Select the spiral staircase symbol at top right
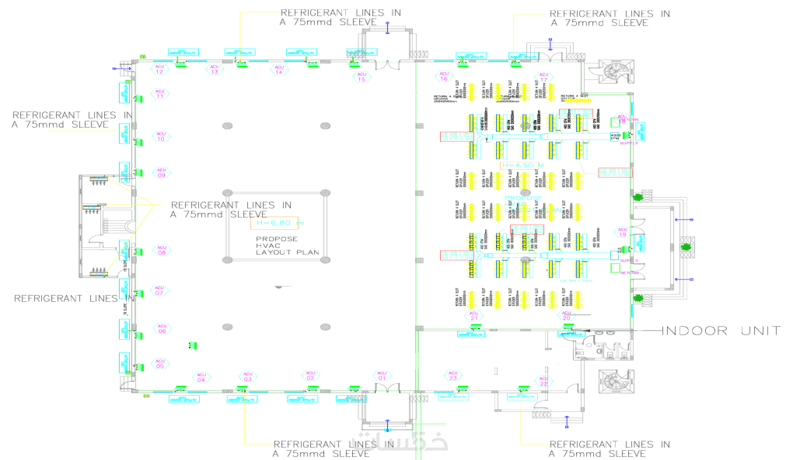The image size is (800, 460). click(614, 71)
